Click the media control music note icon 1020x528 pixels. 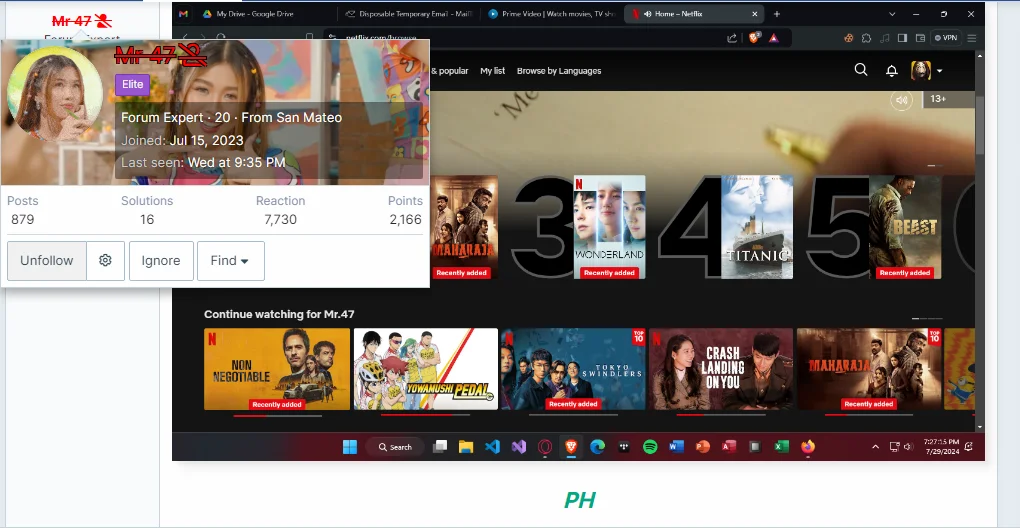884,38
